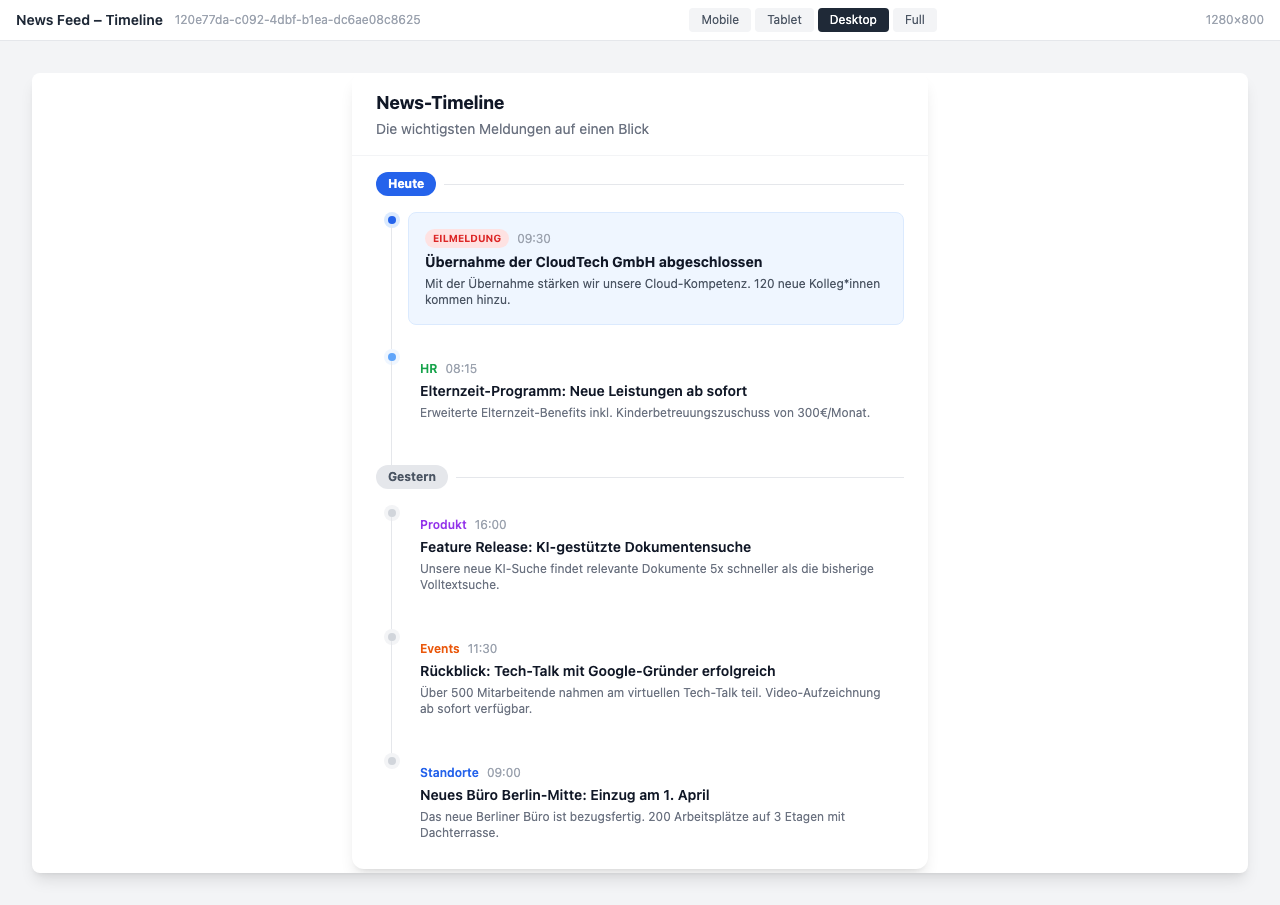Viewport: 1280px width, 905px height.
Task: Switch to Mobile preview mode
Action: (x=719, y=19)
